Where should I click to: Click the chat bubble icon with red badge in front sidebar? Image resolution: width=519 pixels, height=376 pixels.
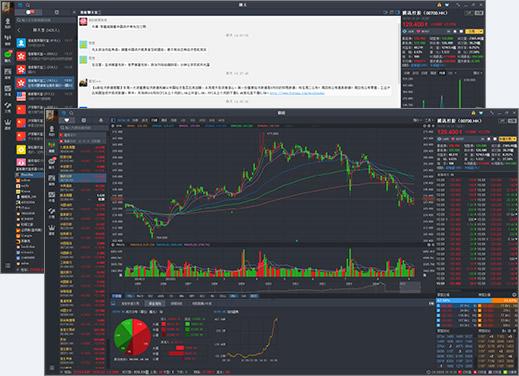pyautogui.click(x=52, y=162)
